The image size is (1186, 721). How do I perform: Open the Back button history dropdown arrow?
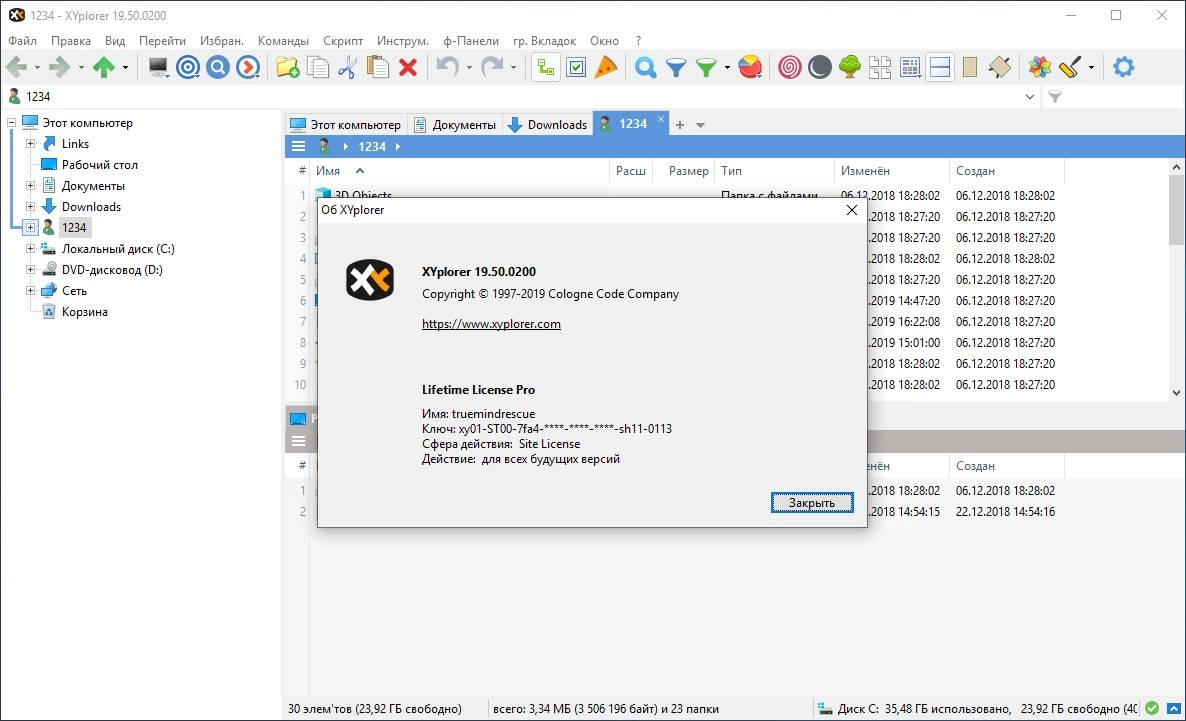pos(36,67)
